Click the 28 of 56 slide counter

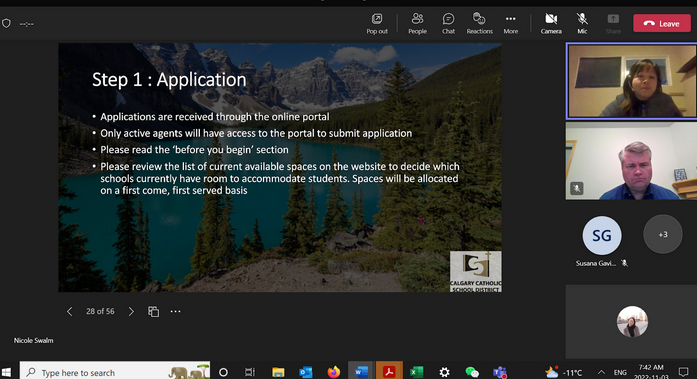tap(100, 311)
